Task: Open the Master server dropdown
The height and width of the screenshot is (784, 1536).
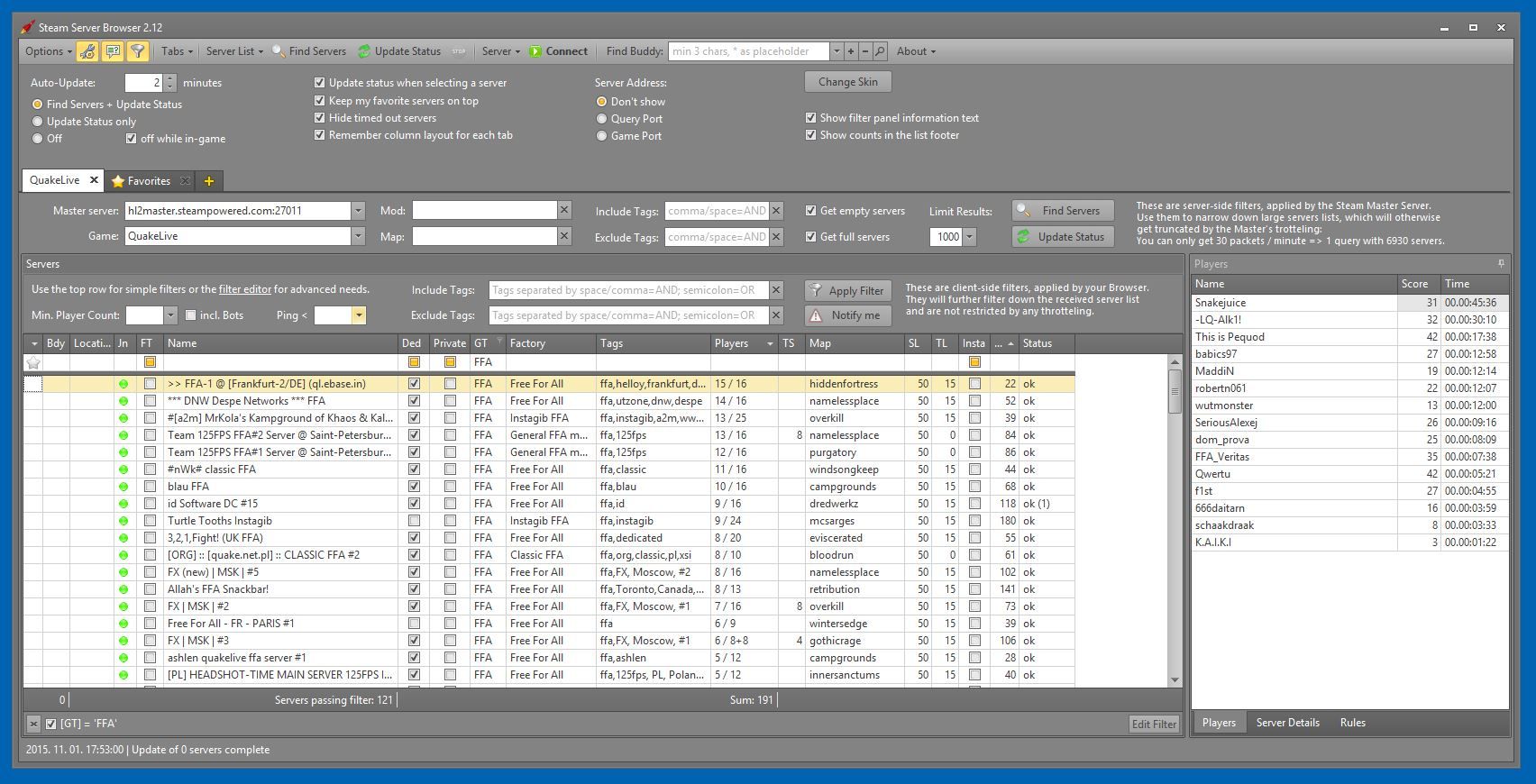Action: click(x=358, y=211)
